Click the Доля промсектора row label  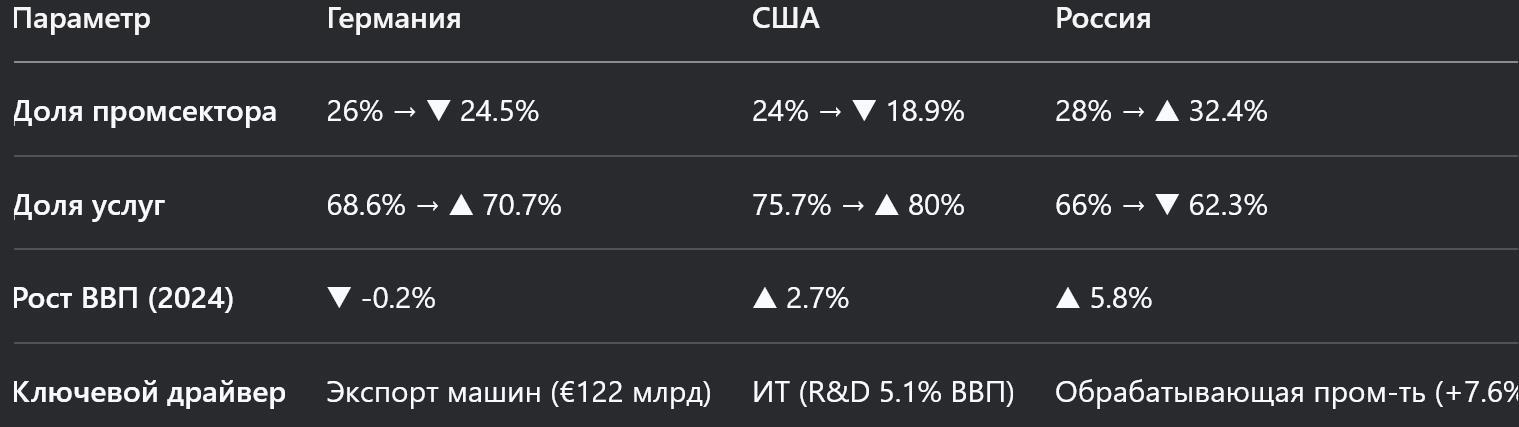(x=145, y=111)
